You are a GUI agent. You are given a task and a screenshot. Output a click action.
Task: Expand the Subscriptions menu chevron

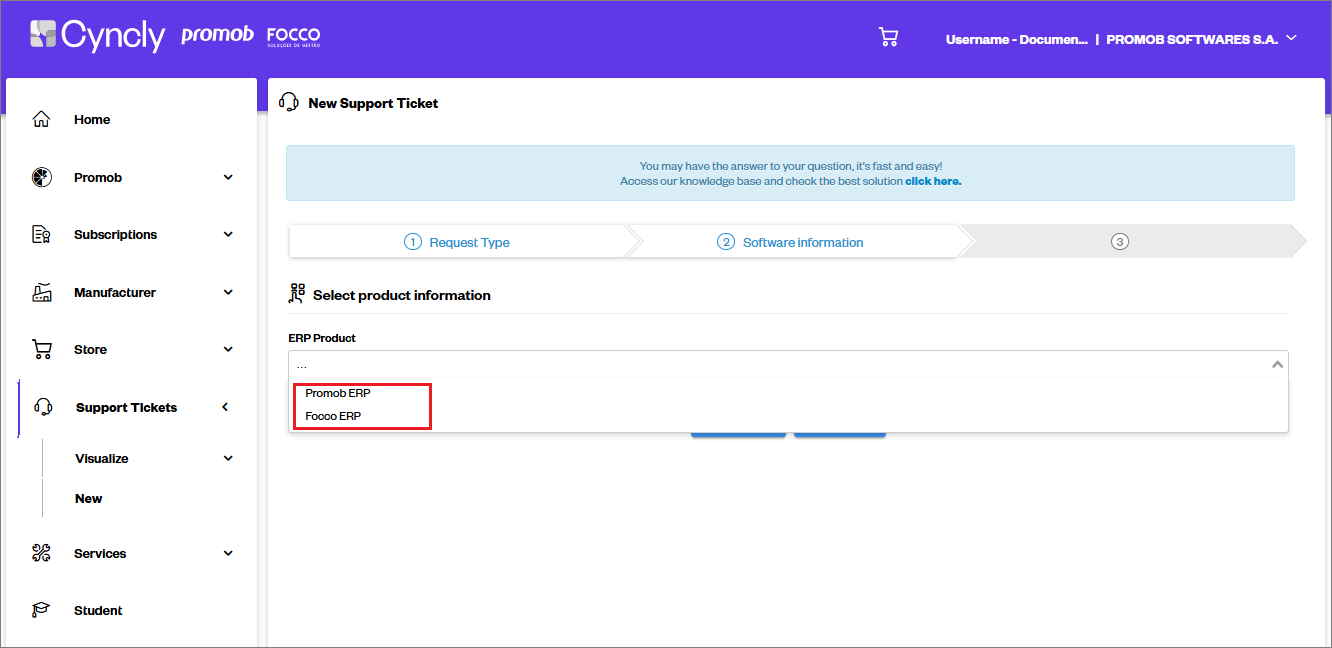pyautogui.click(x=228, y=234)
